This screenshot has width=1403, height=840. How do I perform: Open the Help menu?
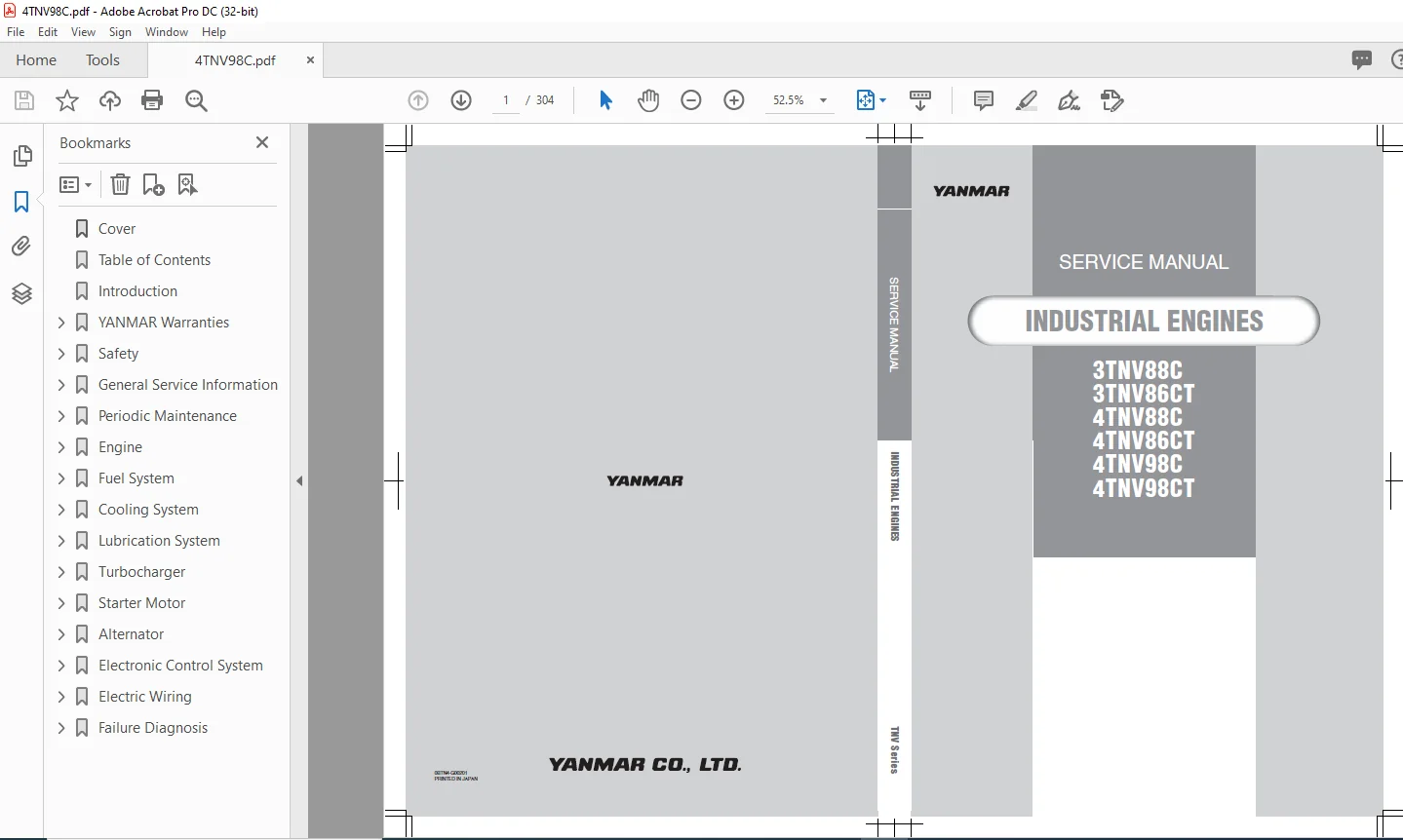(x=214, y=32)
